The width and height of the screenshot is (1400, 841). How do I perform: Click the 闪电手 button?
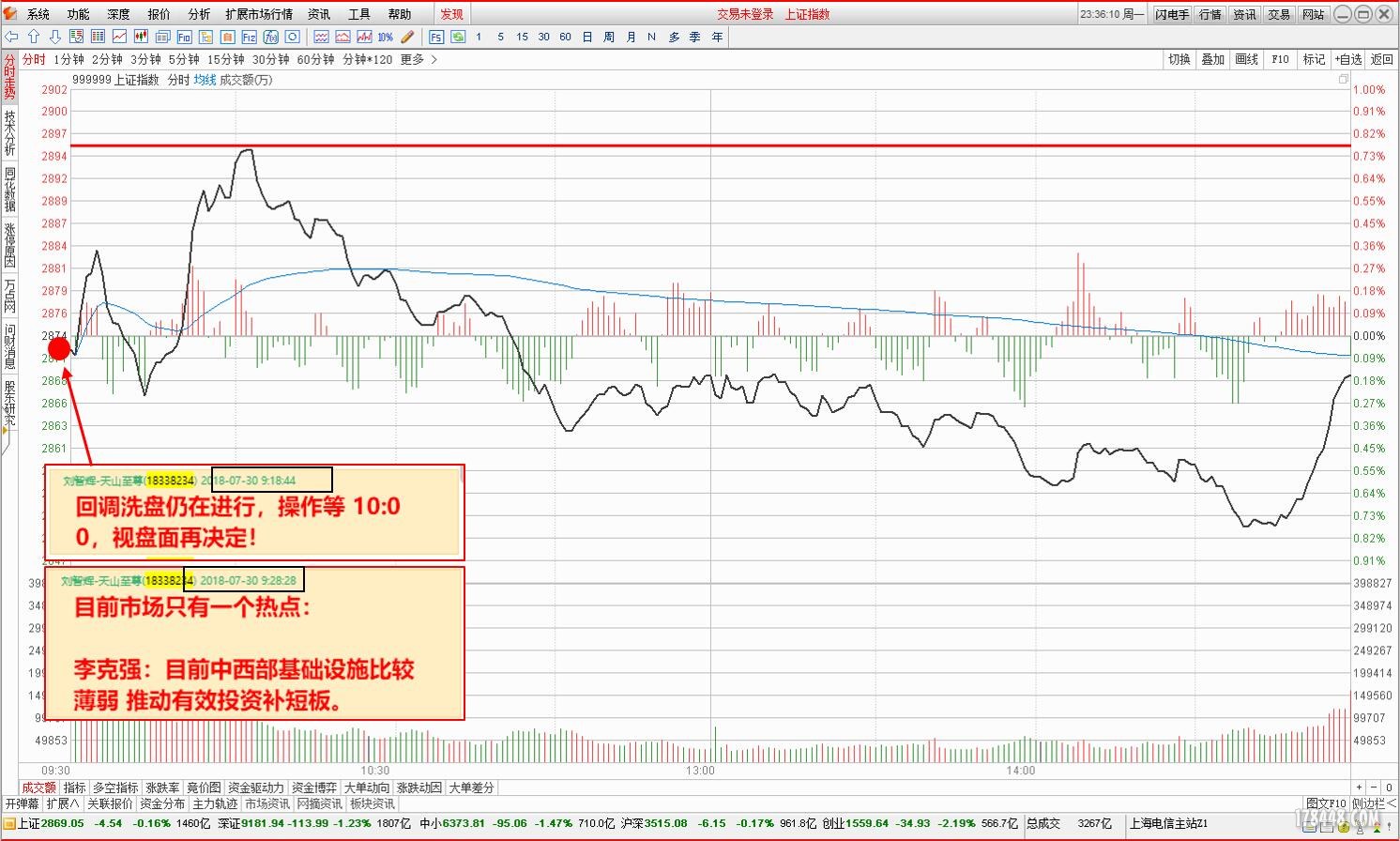click(1172, 14)
